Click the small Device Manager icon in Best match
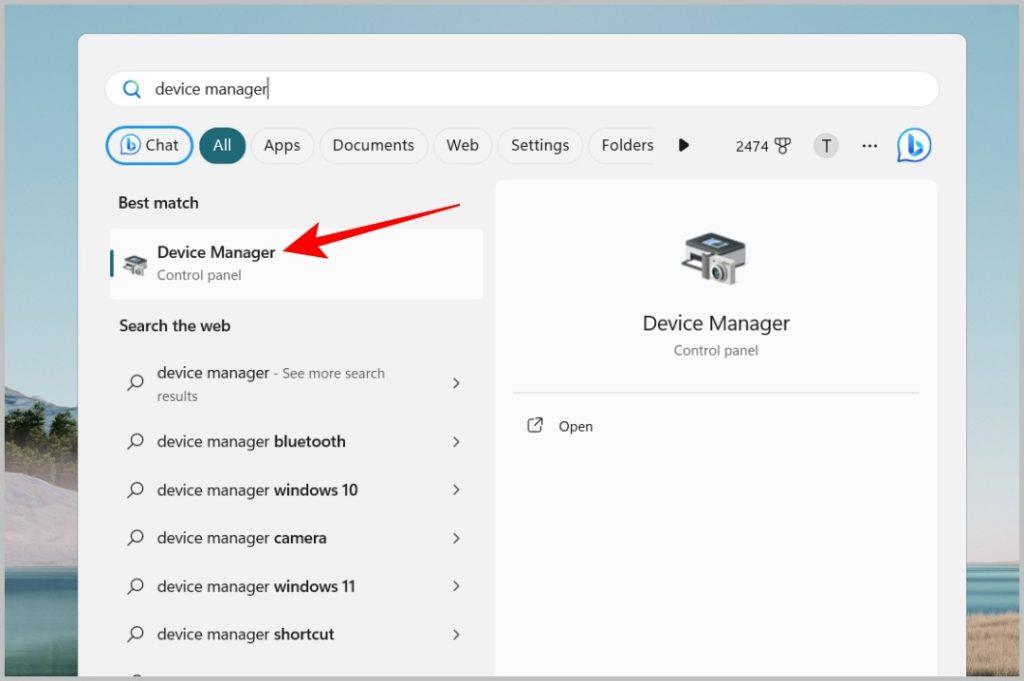 (135, 264)
